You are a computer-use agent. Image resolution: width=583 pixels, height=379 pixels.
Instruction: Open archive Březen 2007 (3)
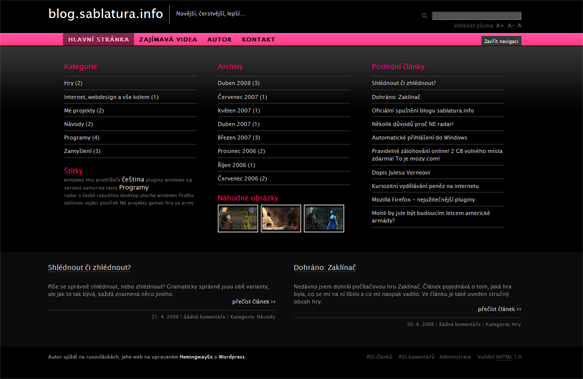tap(239, 138)
